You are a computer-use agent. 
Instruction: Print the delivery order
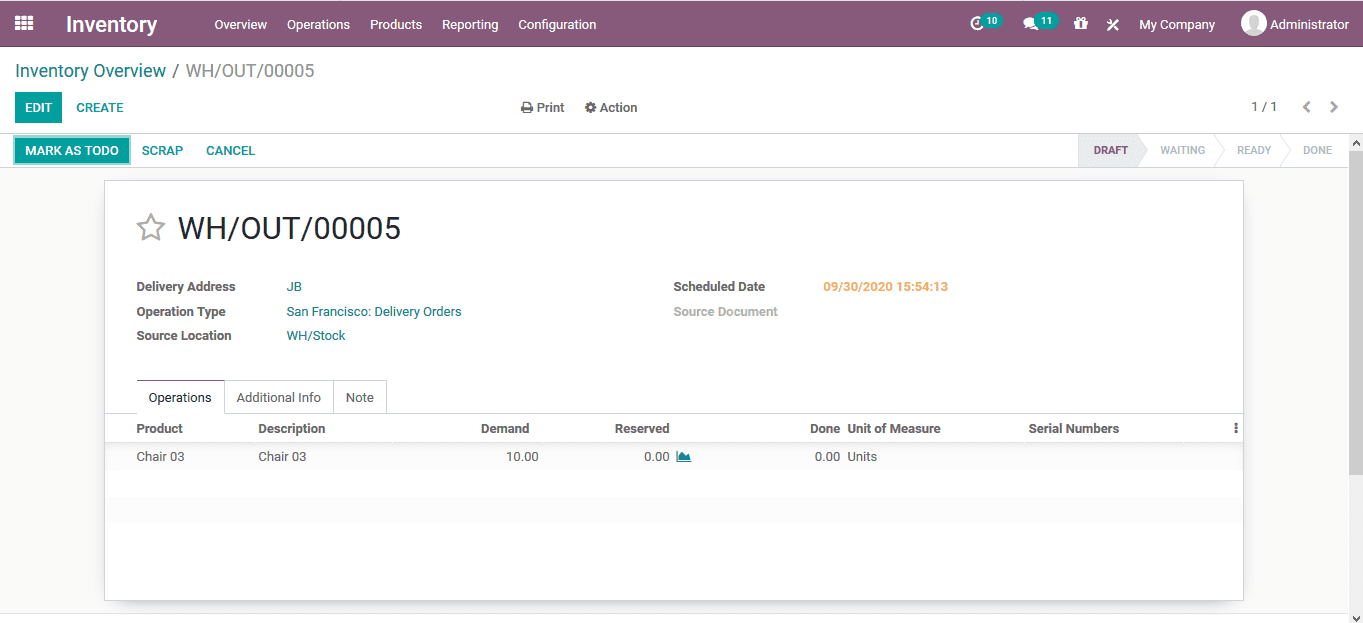tap(542, 107)
